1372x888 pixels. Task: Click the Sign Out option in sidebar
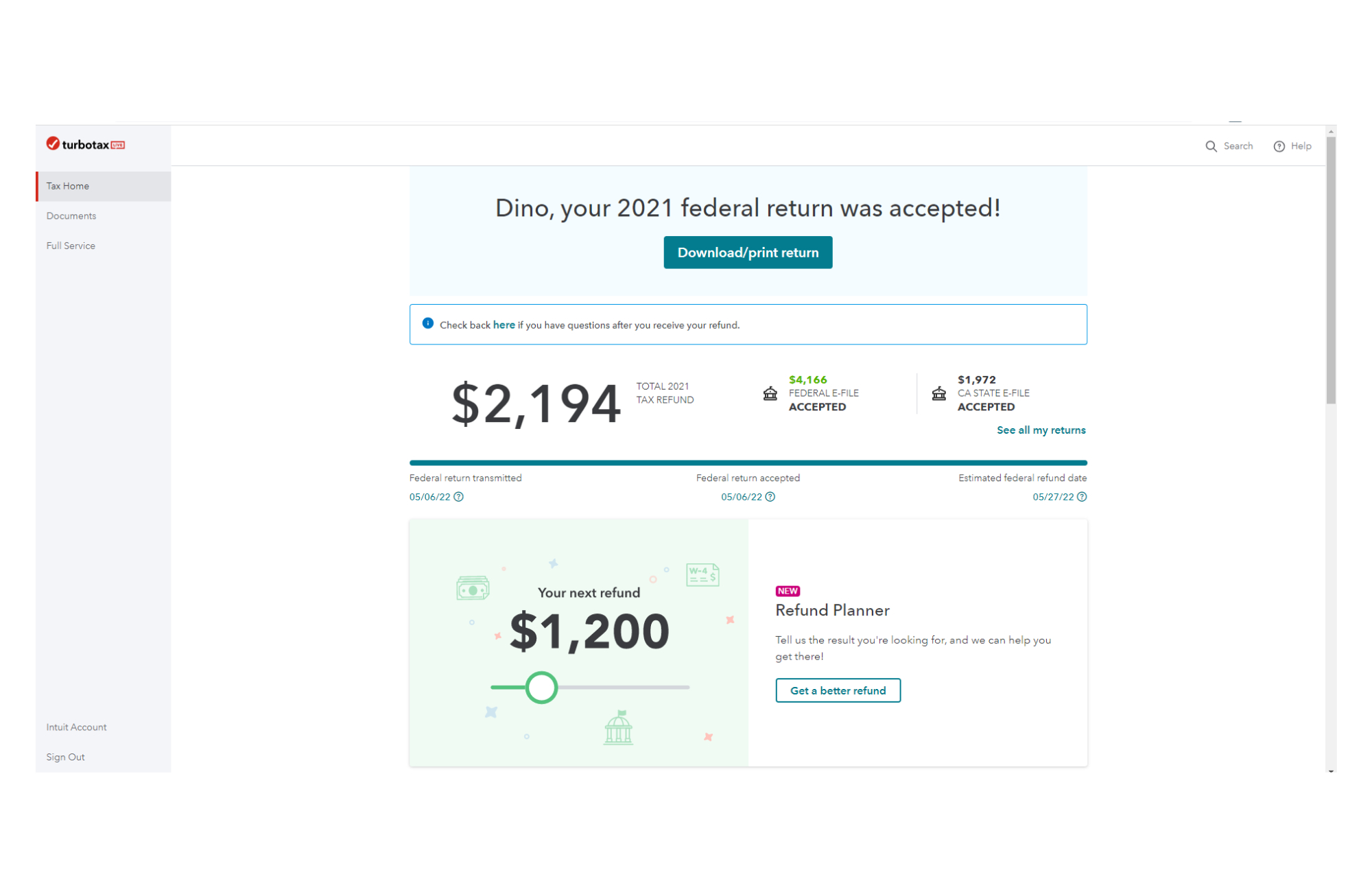click(63, 757)
